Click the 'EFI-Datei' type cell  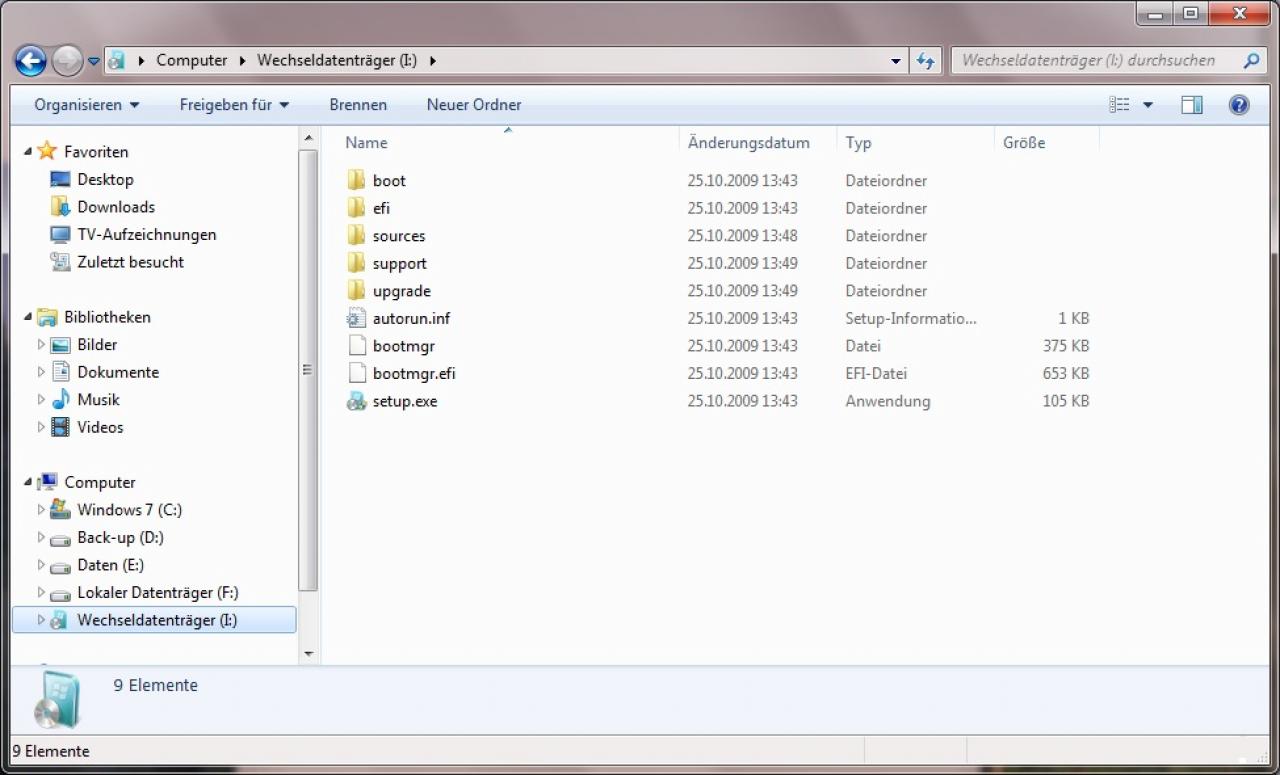click(x=876, y=373)
